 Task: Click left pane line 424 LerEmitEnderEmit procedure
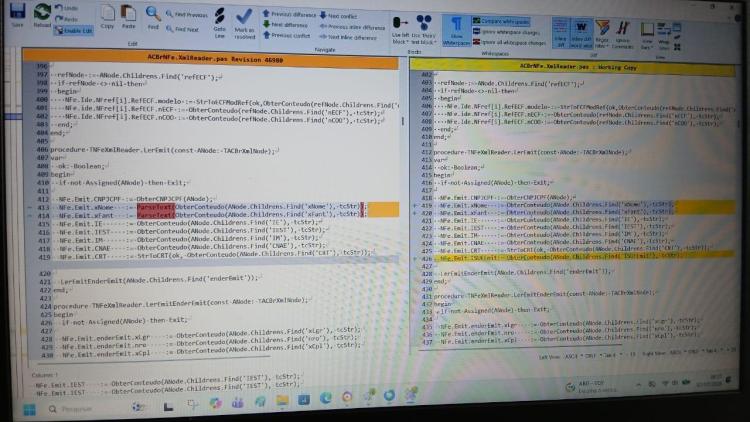pyautogui.click(x=180, y=303)
